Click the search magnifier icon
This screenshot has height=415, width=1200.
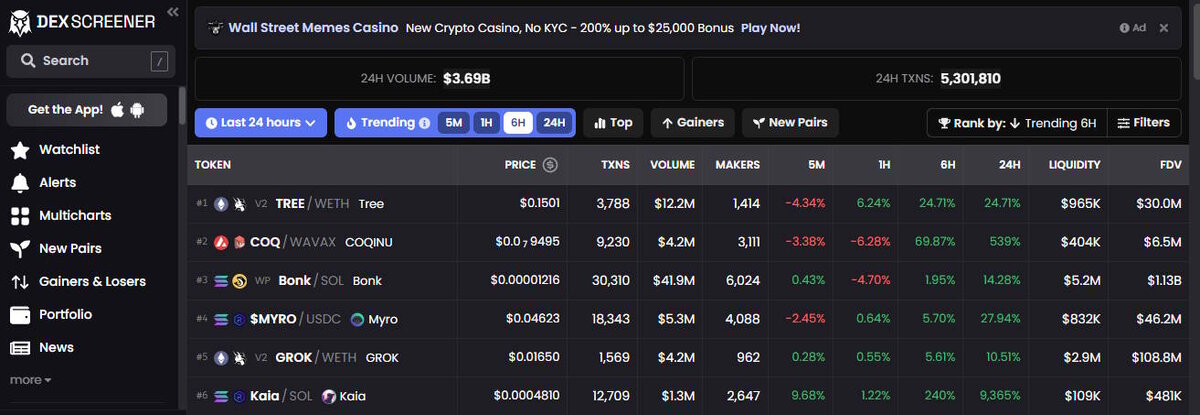click(26, 61)
